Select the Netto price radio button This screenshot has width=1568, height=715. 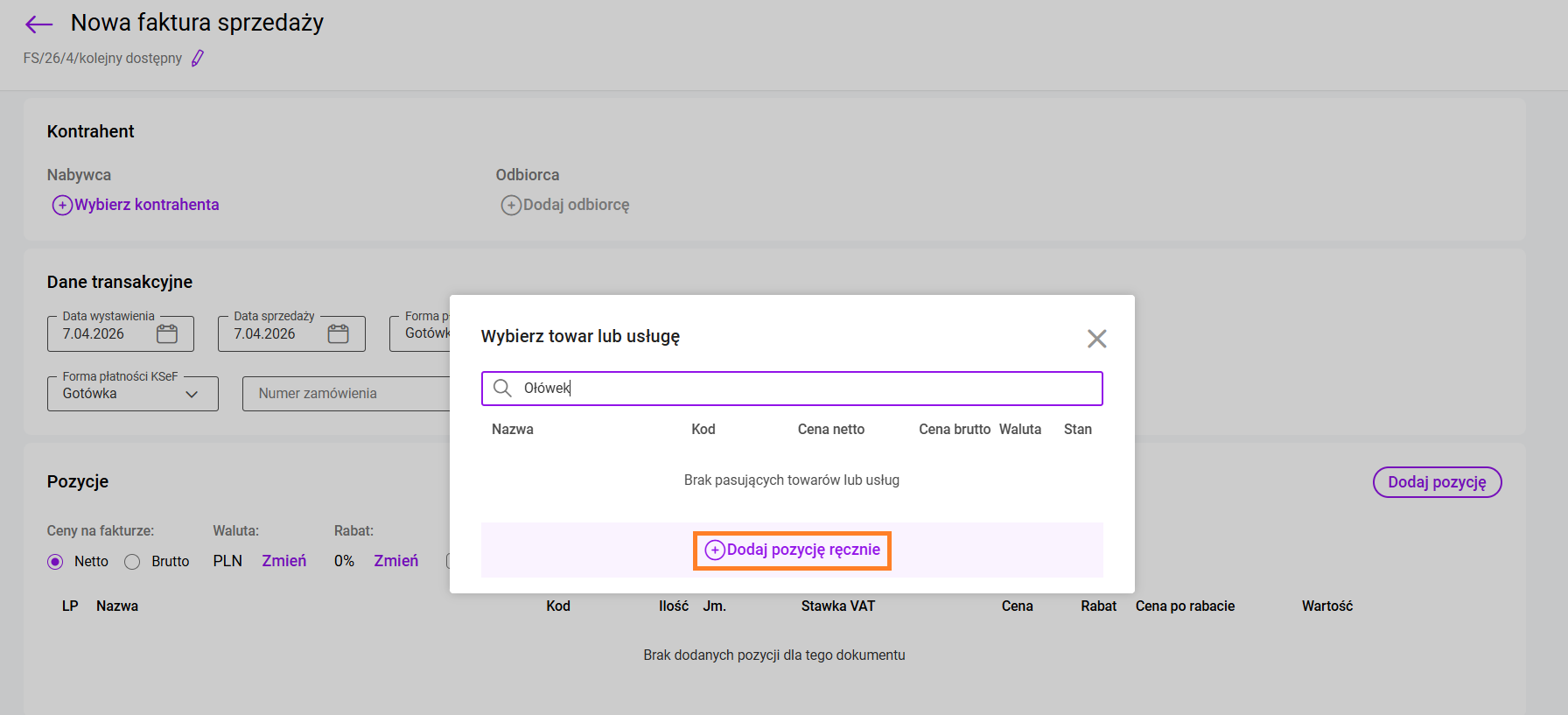[55, 562]
